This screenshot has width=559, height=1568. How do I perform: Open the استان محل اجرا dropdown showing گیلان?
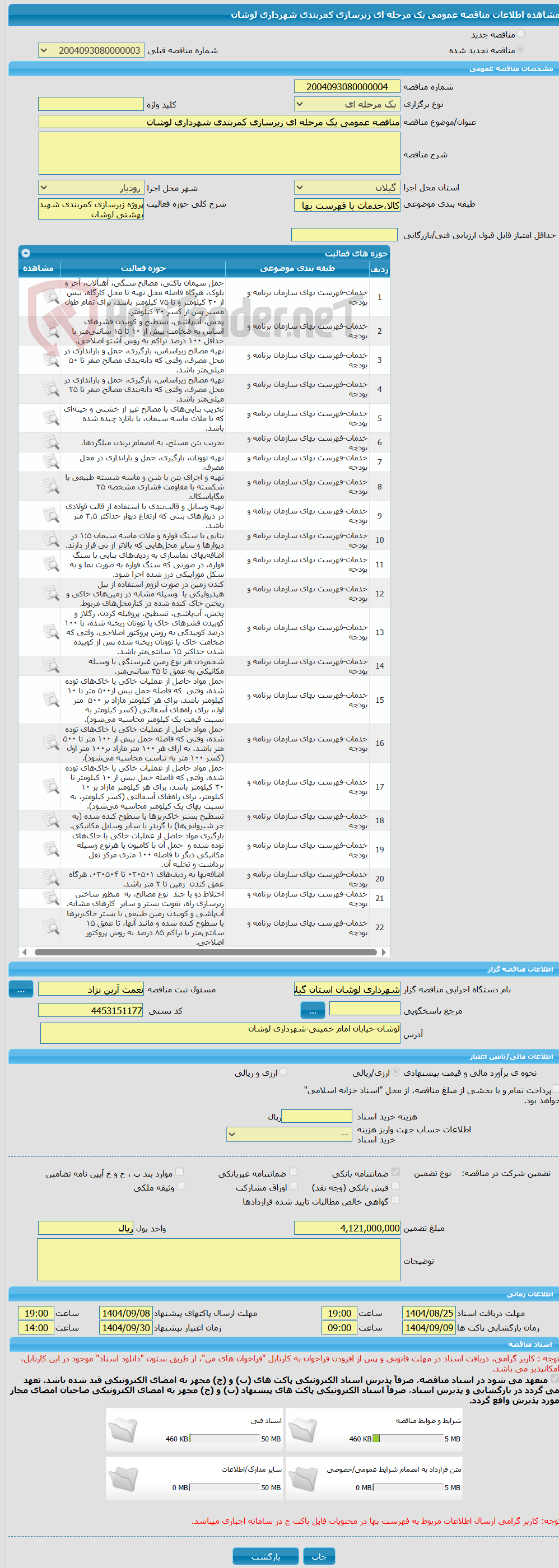(347, 188)
